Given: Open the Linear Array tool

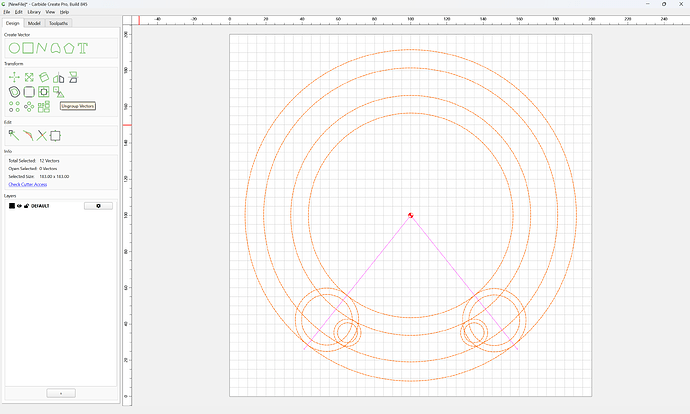Looking at the screenshot, I should [x=14, y=106].
